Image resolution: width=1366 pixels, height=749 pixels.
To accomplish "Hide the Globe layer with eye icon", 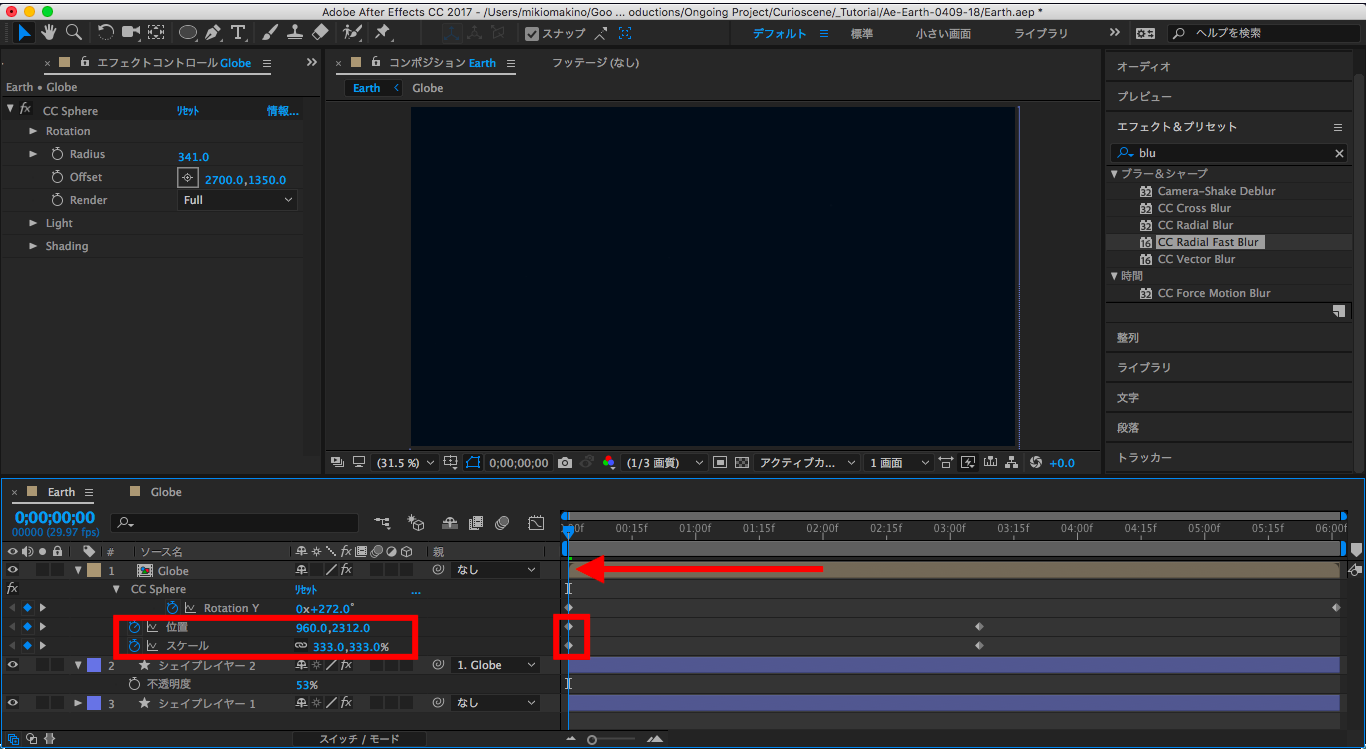I will click(x=12, y=570).
